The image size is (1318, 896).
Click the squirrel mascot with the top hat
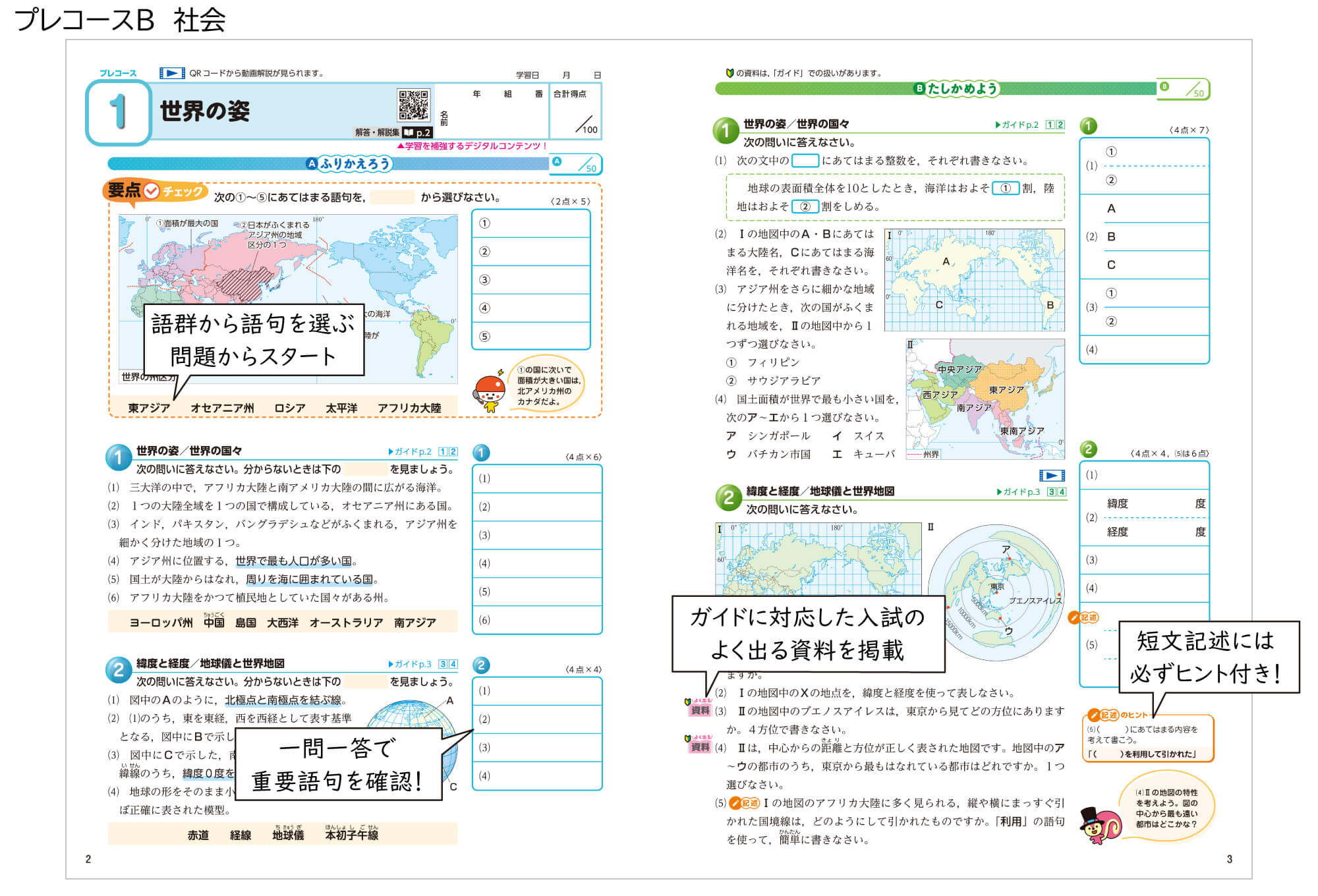click(x=1099, y=826)
